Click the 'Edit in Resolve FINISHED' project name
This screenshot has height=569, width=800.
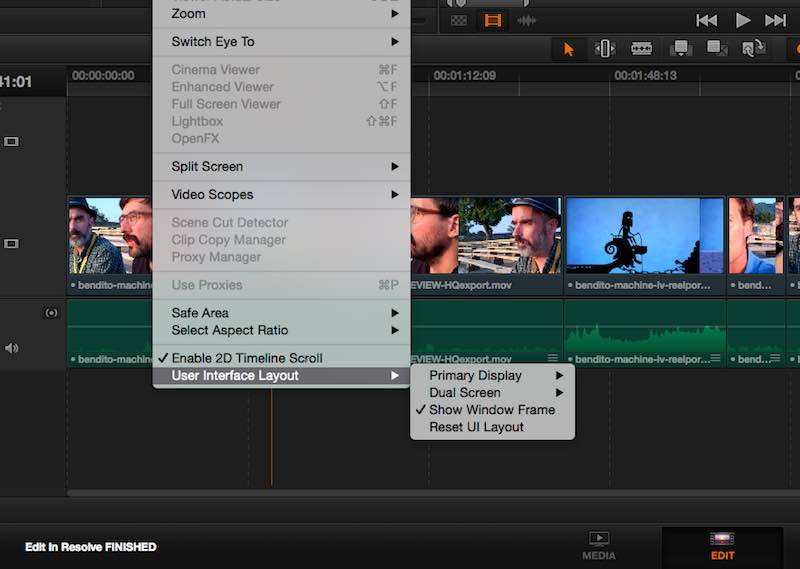(91, 547)
